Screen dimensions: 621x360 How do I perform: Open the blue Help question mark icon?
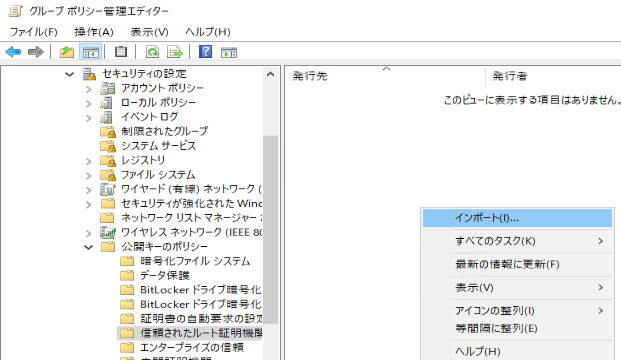[x=205, y=52]
